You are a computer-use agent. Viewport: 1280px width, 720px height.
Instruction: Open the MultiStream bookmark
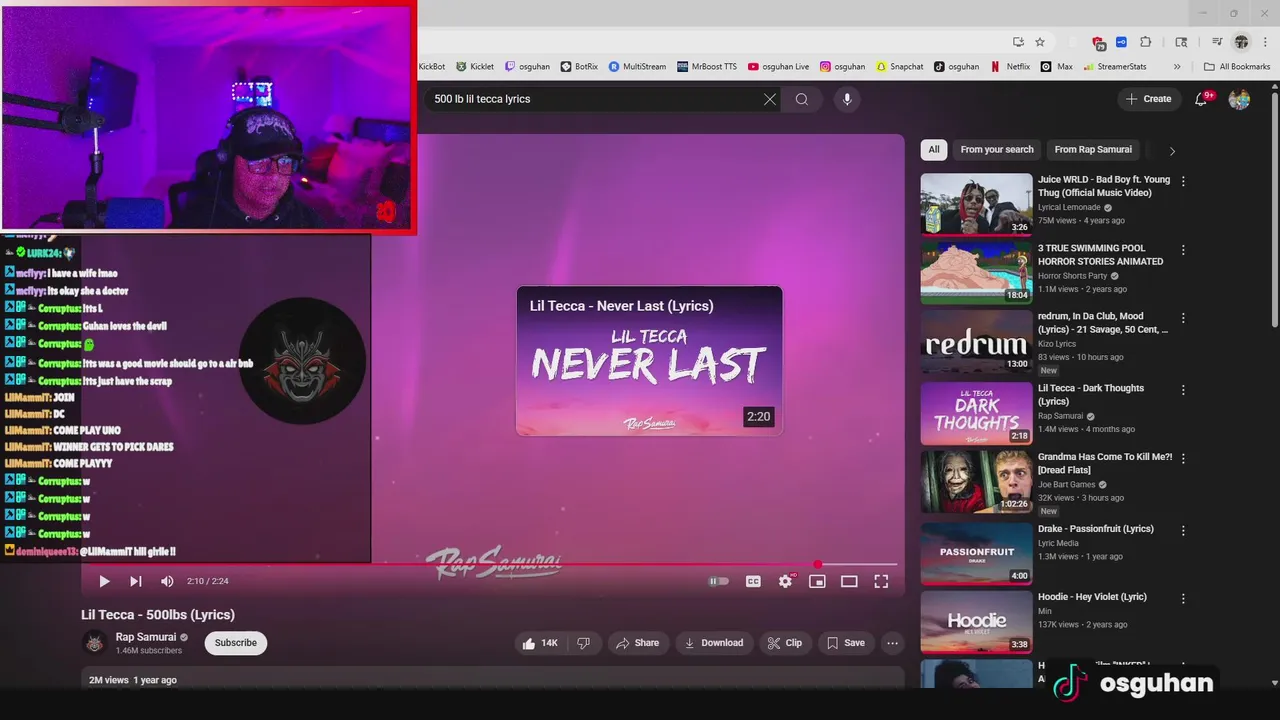pyautogui.click(x=637, y=67)
